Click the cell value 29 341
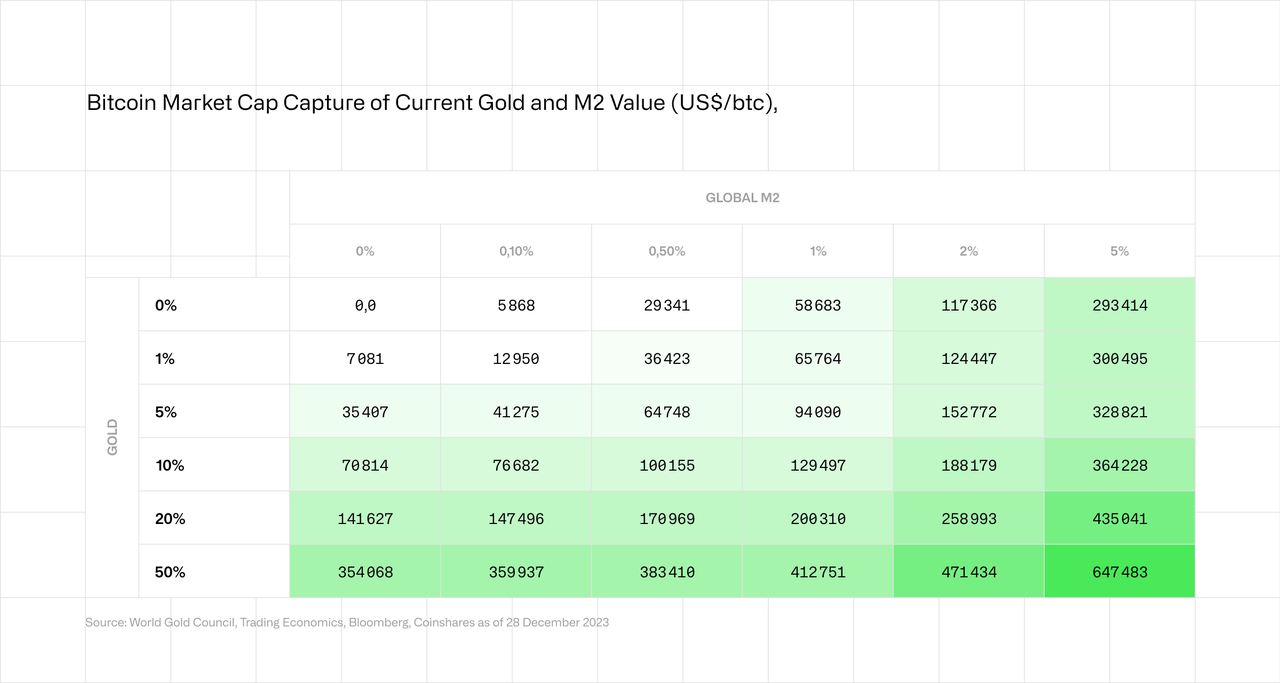 pyautogui.click(x=667, y=305)
